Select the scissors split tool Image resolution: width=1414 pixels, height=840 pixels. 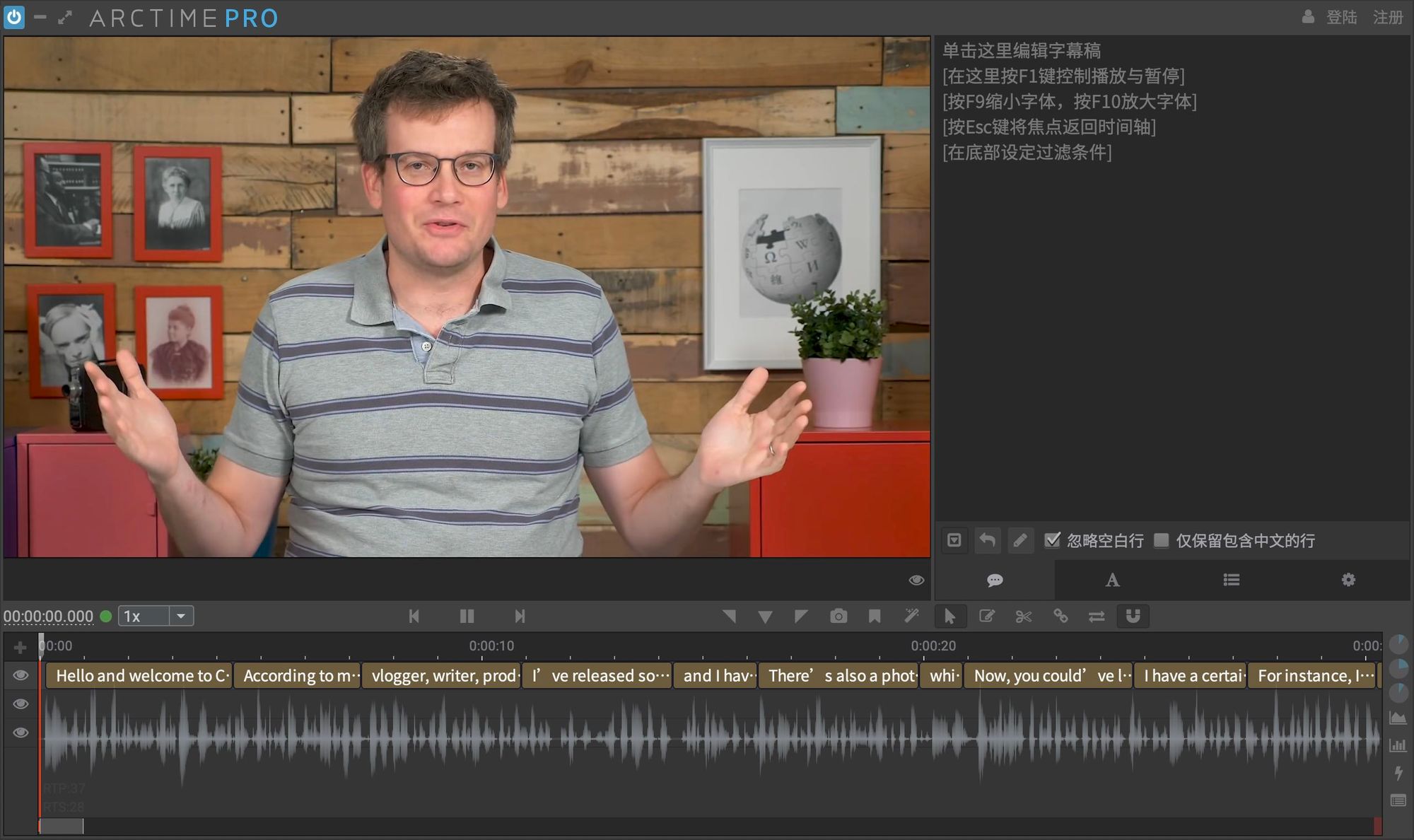(1023, 617)
